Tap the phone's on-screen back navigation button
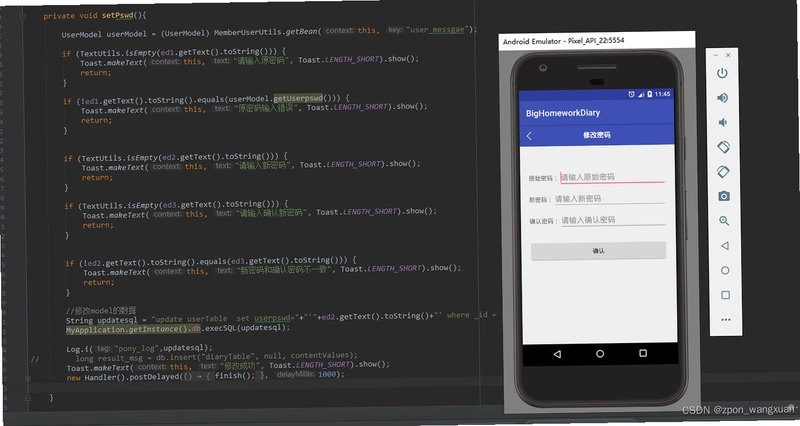The image size is (800, 426). click(557, 354)
